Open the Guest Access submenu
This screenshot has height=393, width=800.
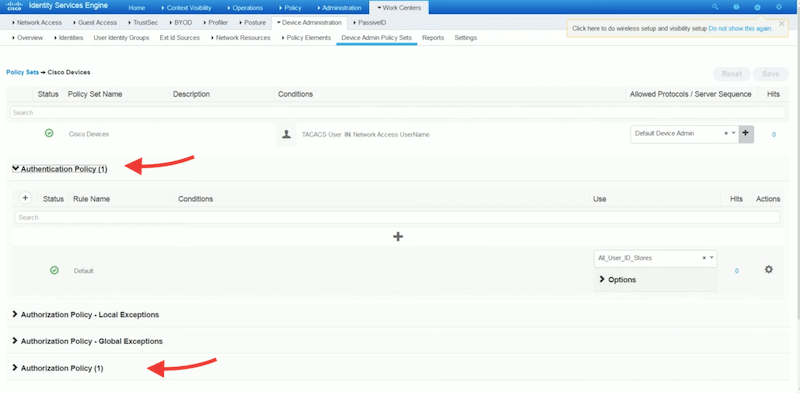95,22
